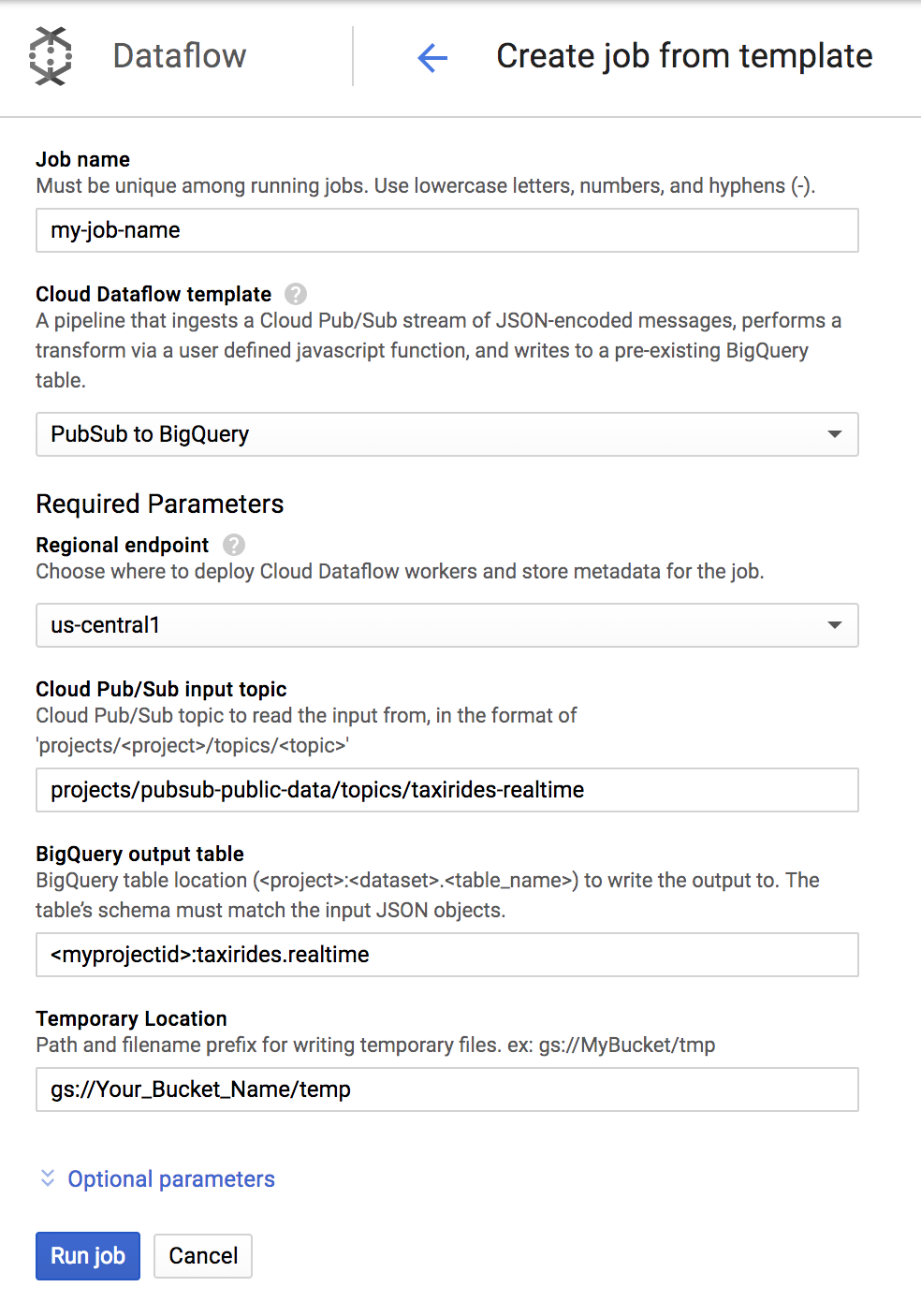Focus the my-job-name input field
This screenshot has height=1316, width=921.
(x=447, y=230)
